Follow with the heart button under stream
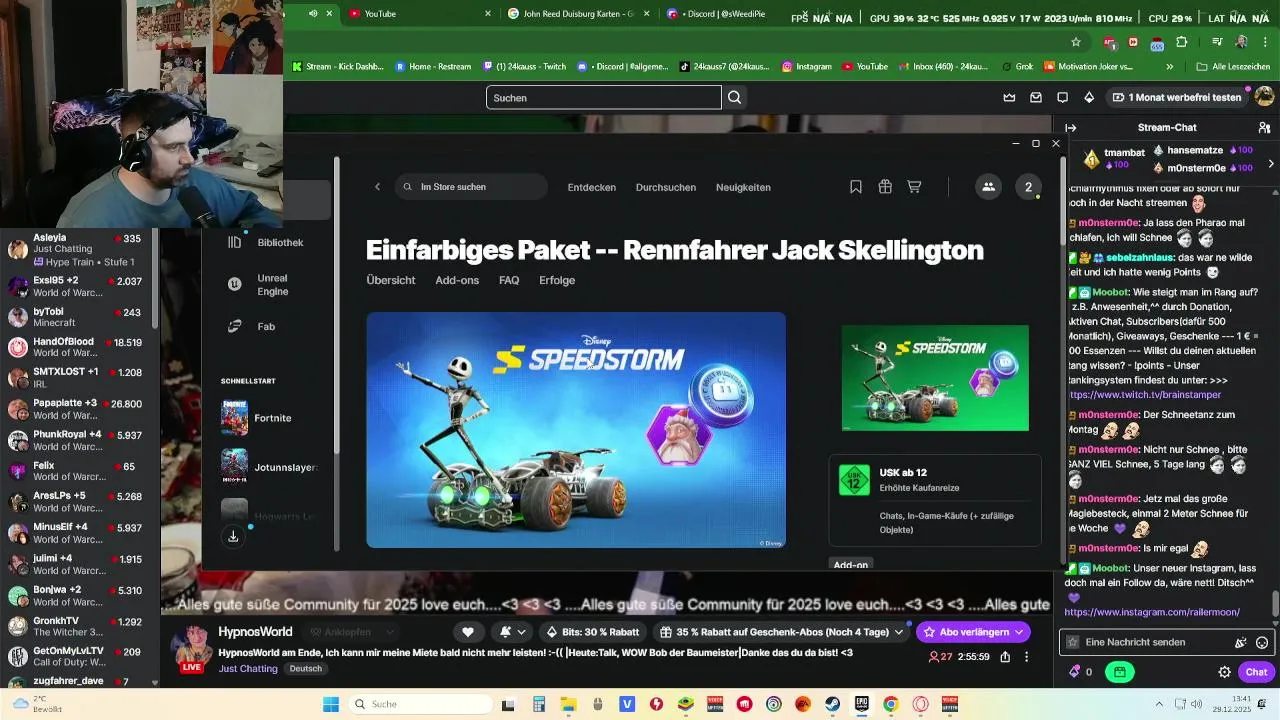Image resolution: width=1280 pixels, height=720 pixels. 467,632
